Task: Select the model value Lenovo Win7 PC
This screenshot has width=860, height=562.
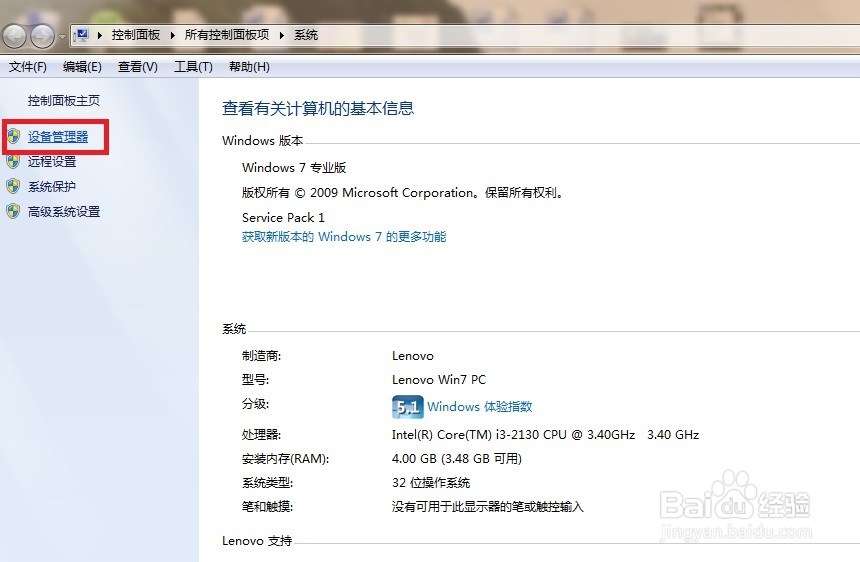Action: (x=439, y=380)
